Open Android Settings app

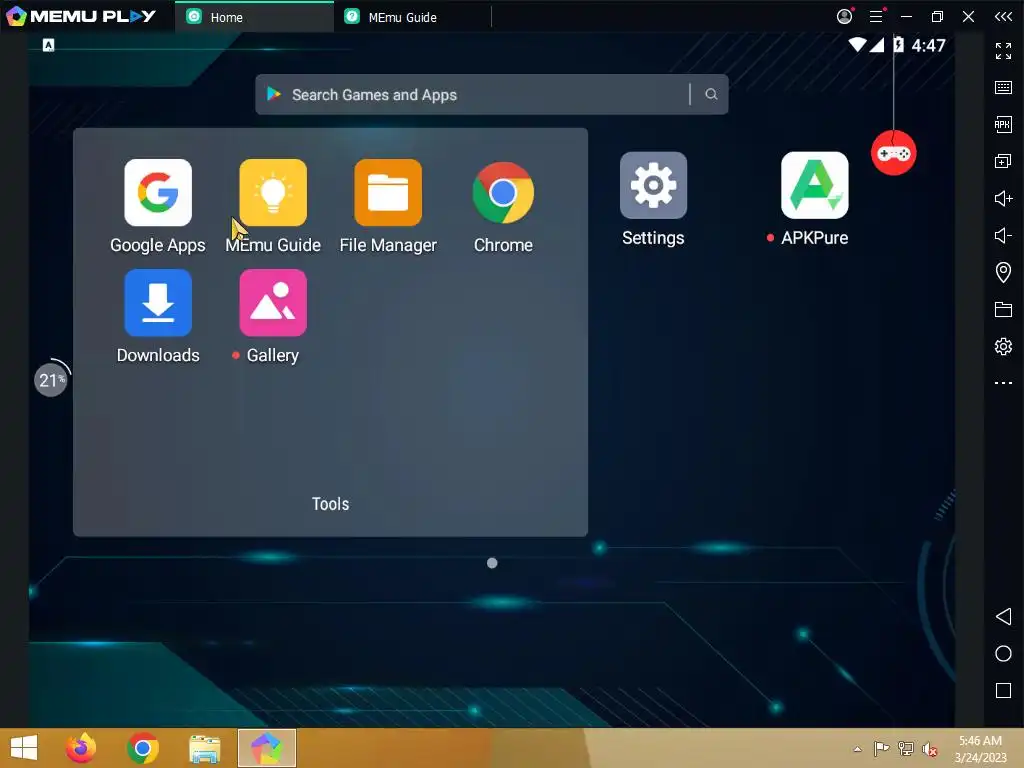[653, 185]
